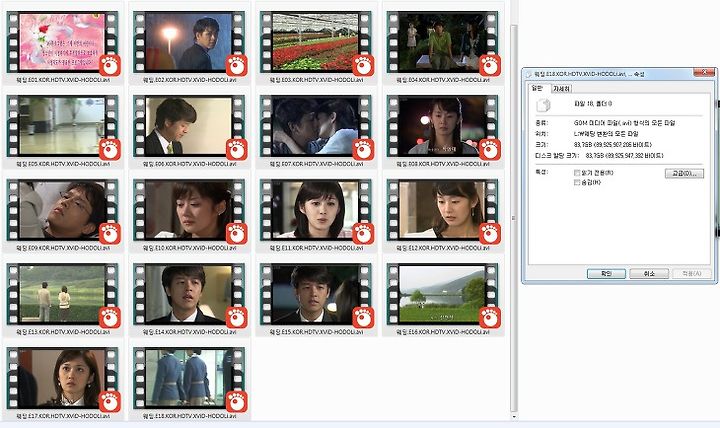Select the 웨딩.E13 video file thumbnail
The image size is (720, 428).
pos(63,295)
